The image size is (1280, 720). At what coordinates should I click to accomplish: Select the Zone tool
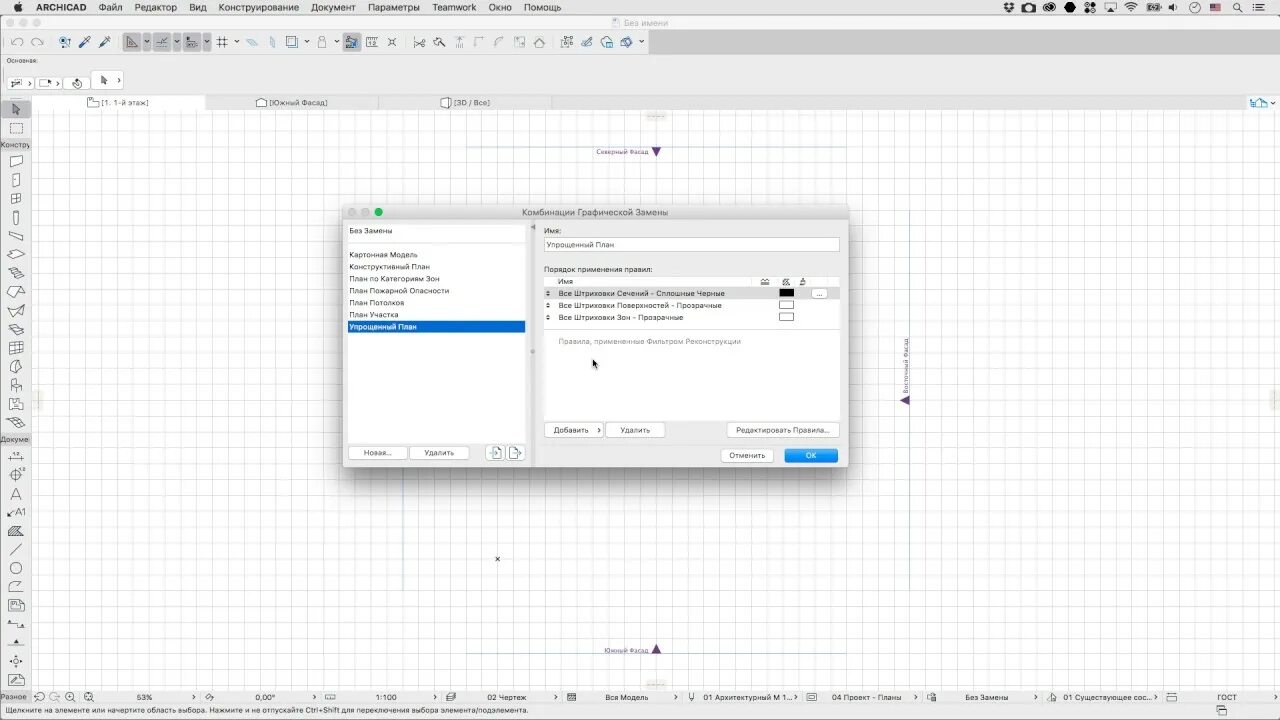(x=16, y=404)
